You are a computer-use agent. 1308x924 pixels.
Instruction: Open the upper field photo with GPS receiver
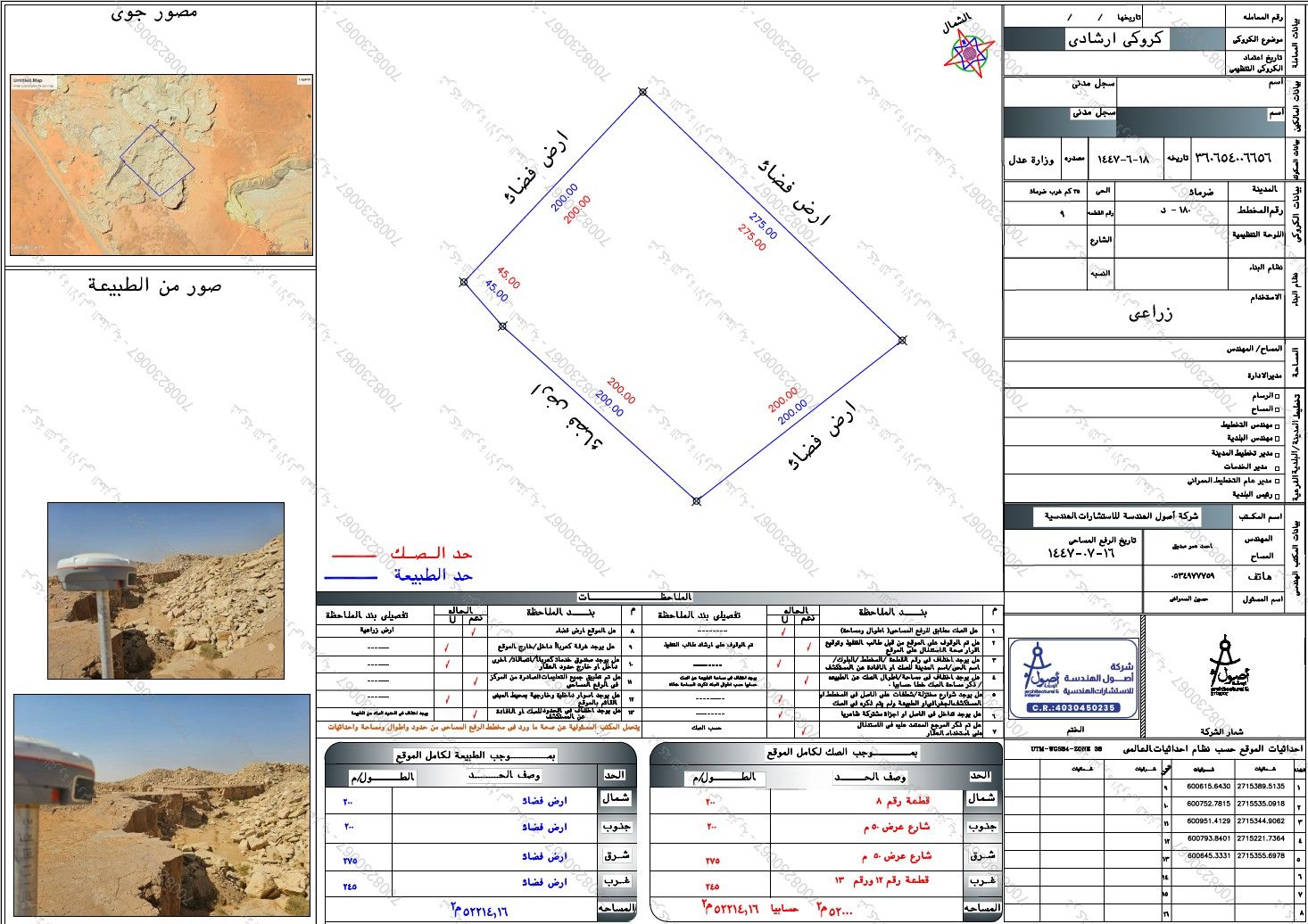point(166,590)
